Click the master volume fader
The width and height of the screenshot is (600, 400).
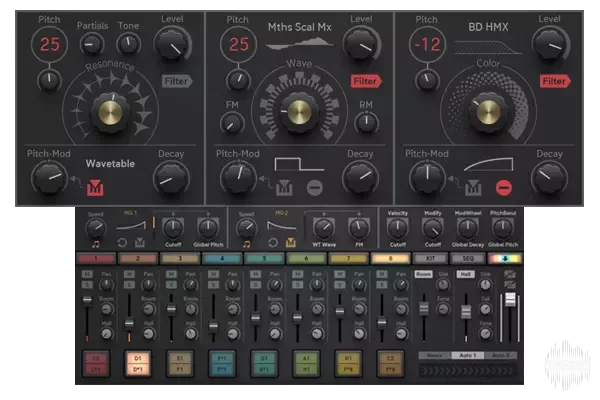[510, 299]
